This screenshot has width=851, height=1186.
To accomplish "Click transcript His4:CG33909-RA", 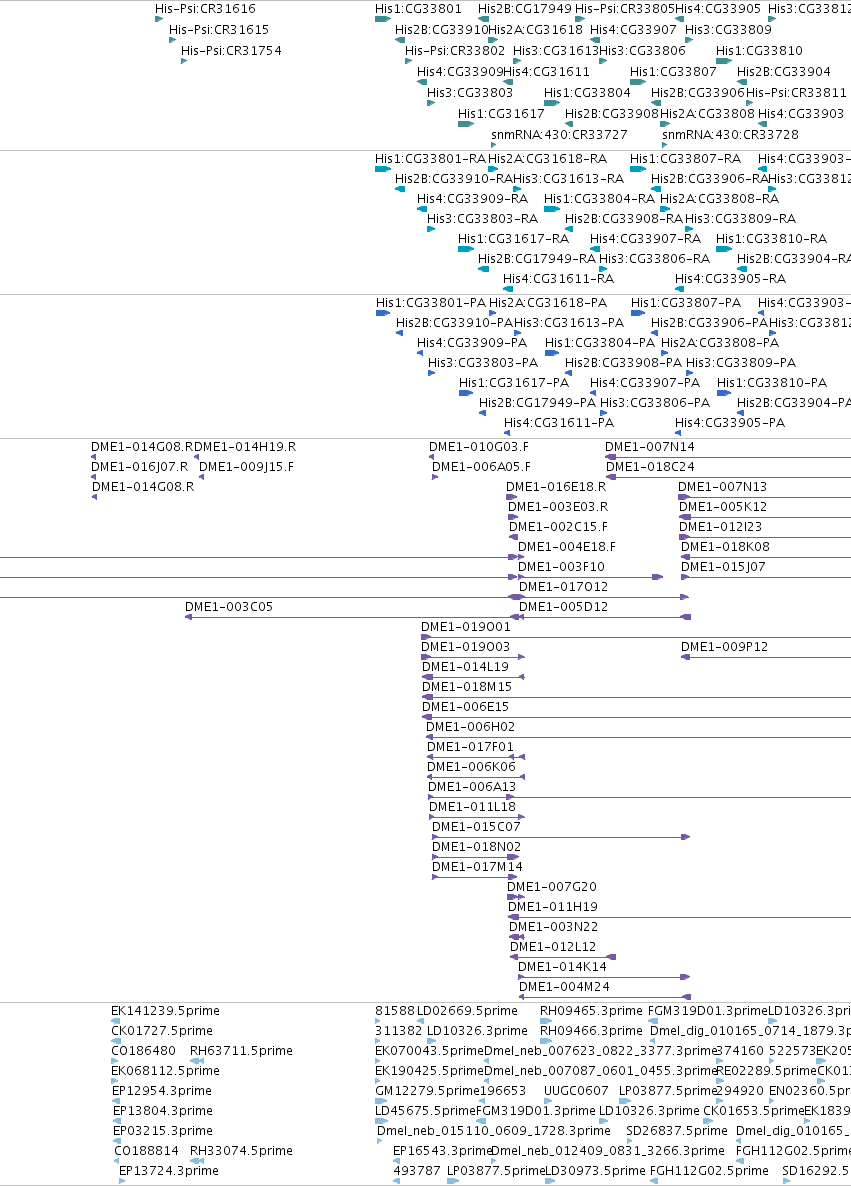I will coord(472,199).
